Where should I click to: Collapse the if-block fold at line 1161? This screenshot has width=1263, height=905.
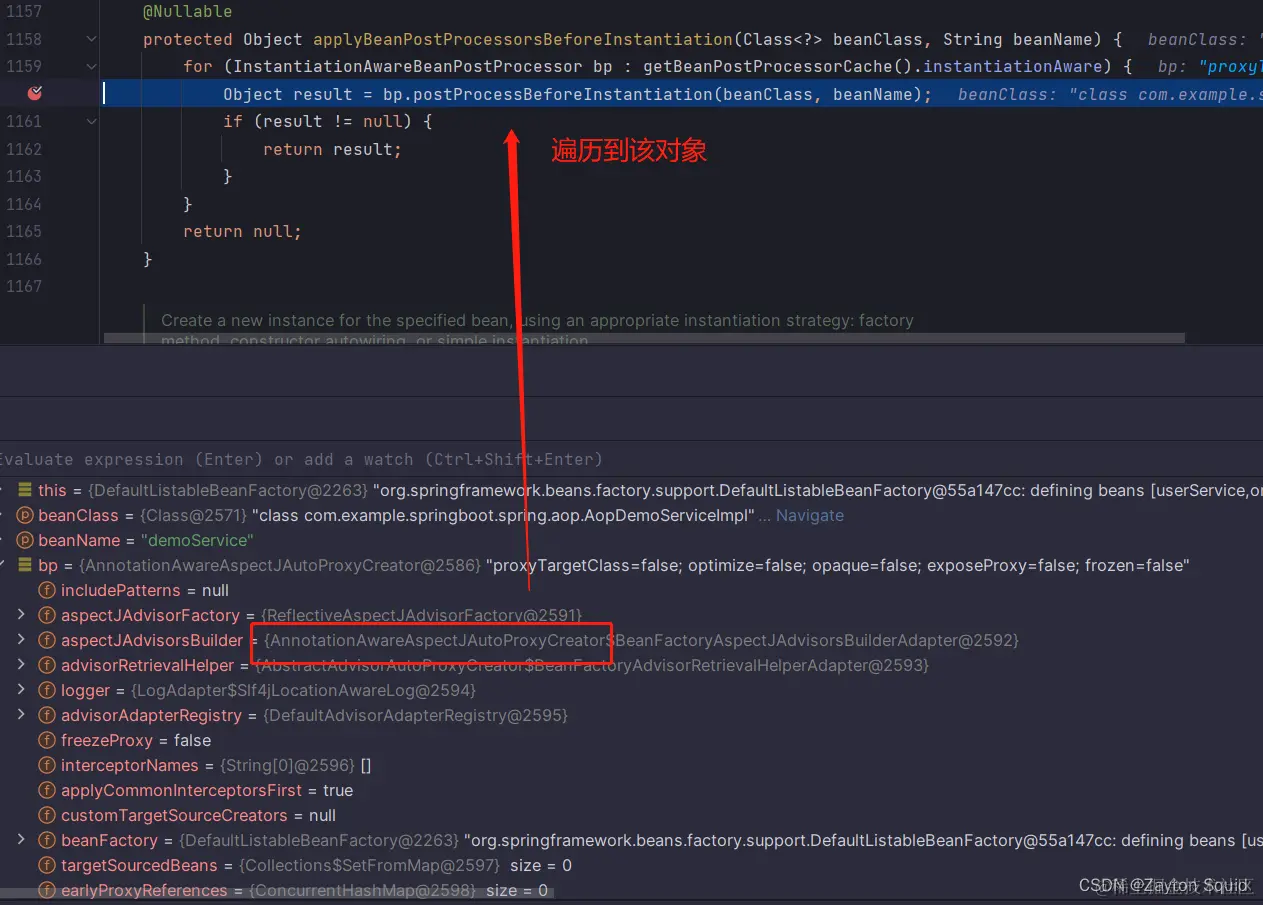(x=92, y=121)
